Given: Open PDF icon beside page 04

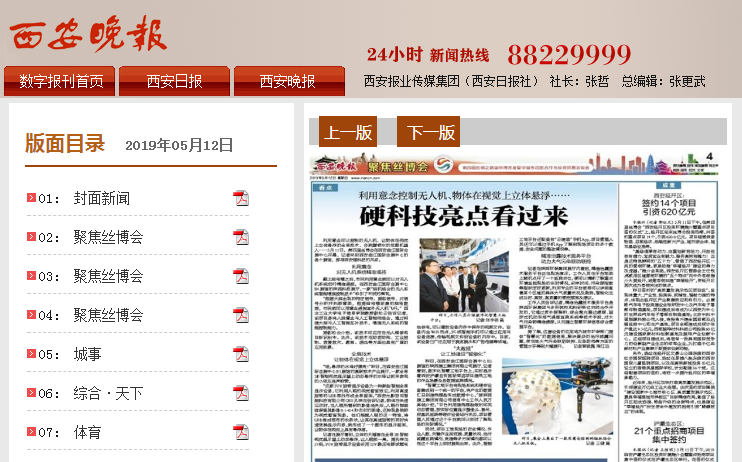Looking at the screenshot, I should click(x=241, y=315).
